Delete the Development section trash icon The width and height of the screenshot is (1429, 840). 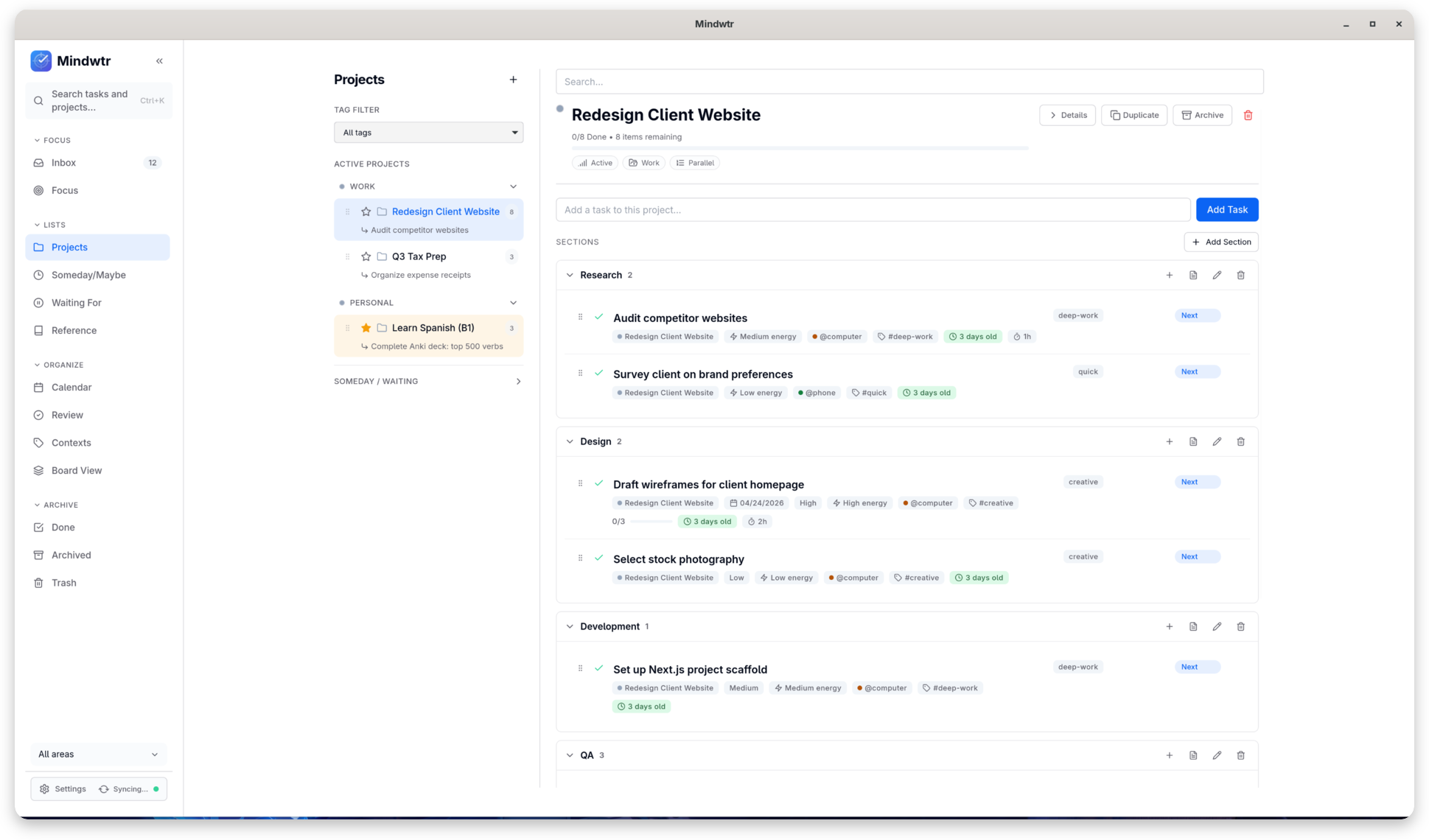[x=1240, y=626]
